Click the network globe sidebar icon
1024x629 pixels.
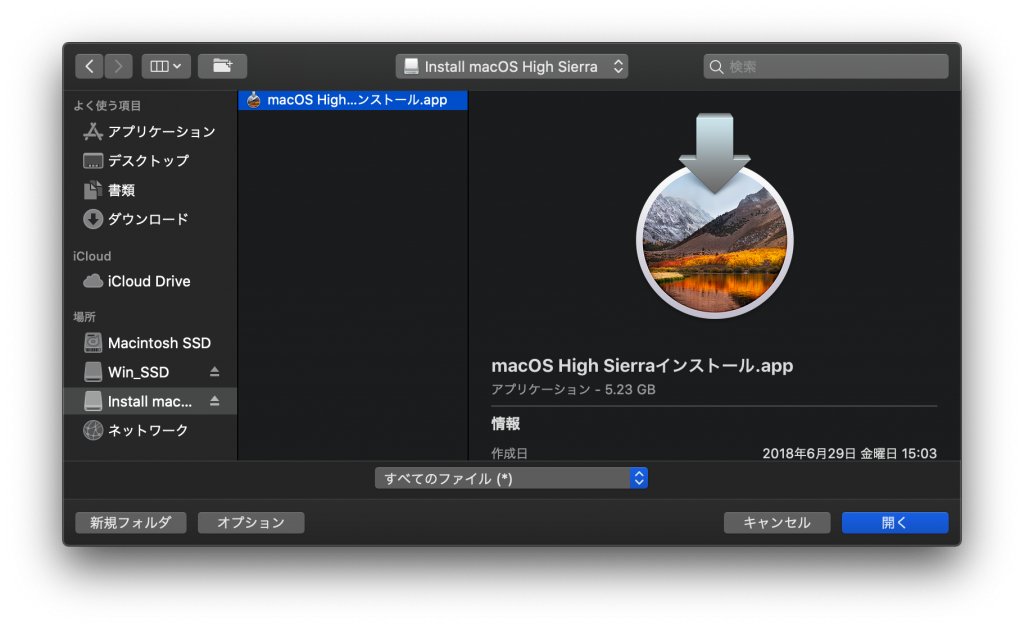click(93, 430)
